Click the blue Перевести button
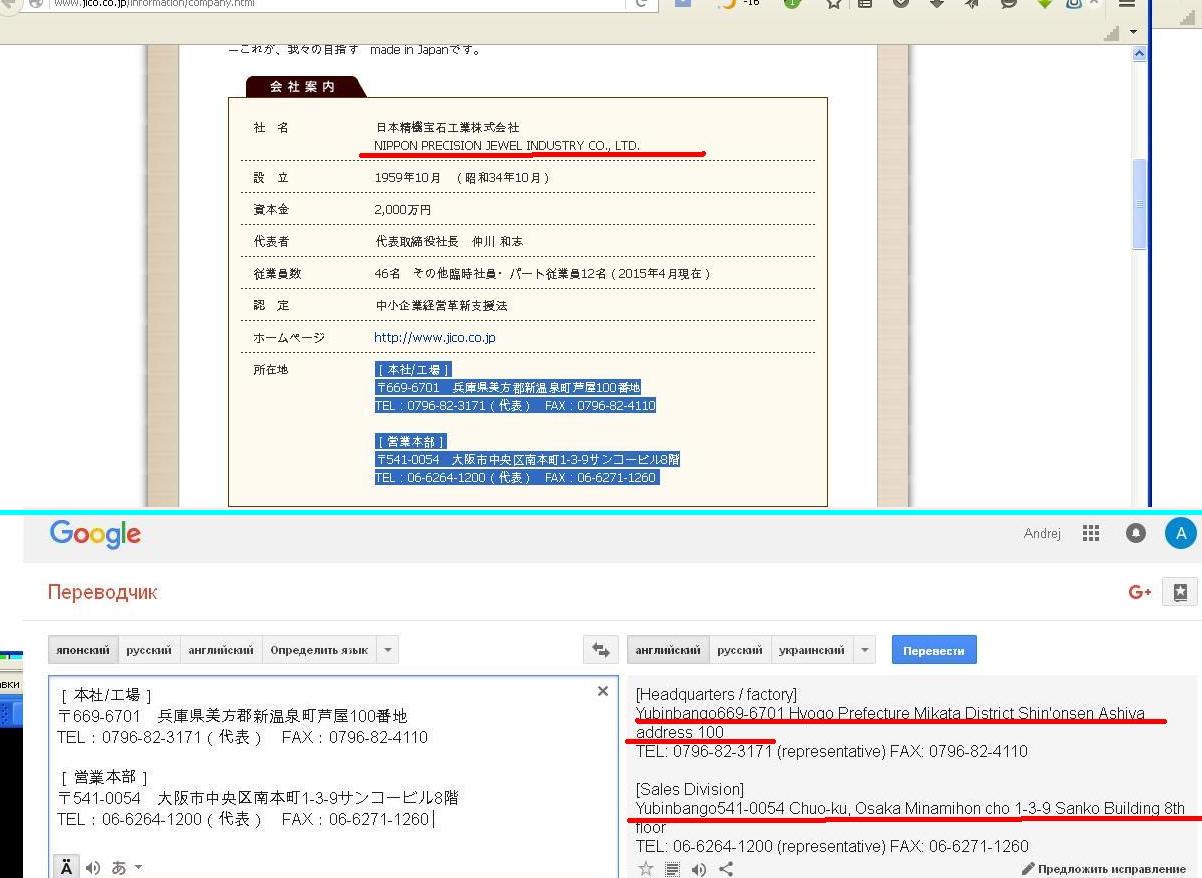Viewport: 1202px width, 878px height. tap(934, 650)
